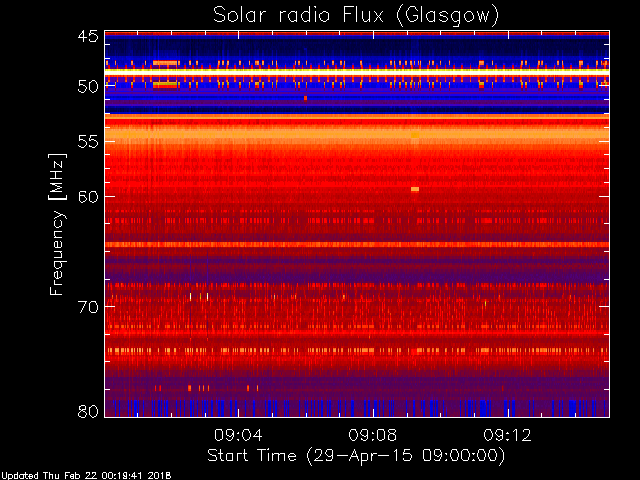Click the '55' frequency tick label
This screenshot has width=640, height=480.
[x=88, y=142]
